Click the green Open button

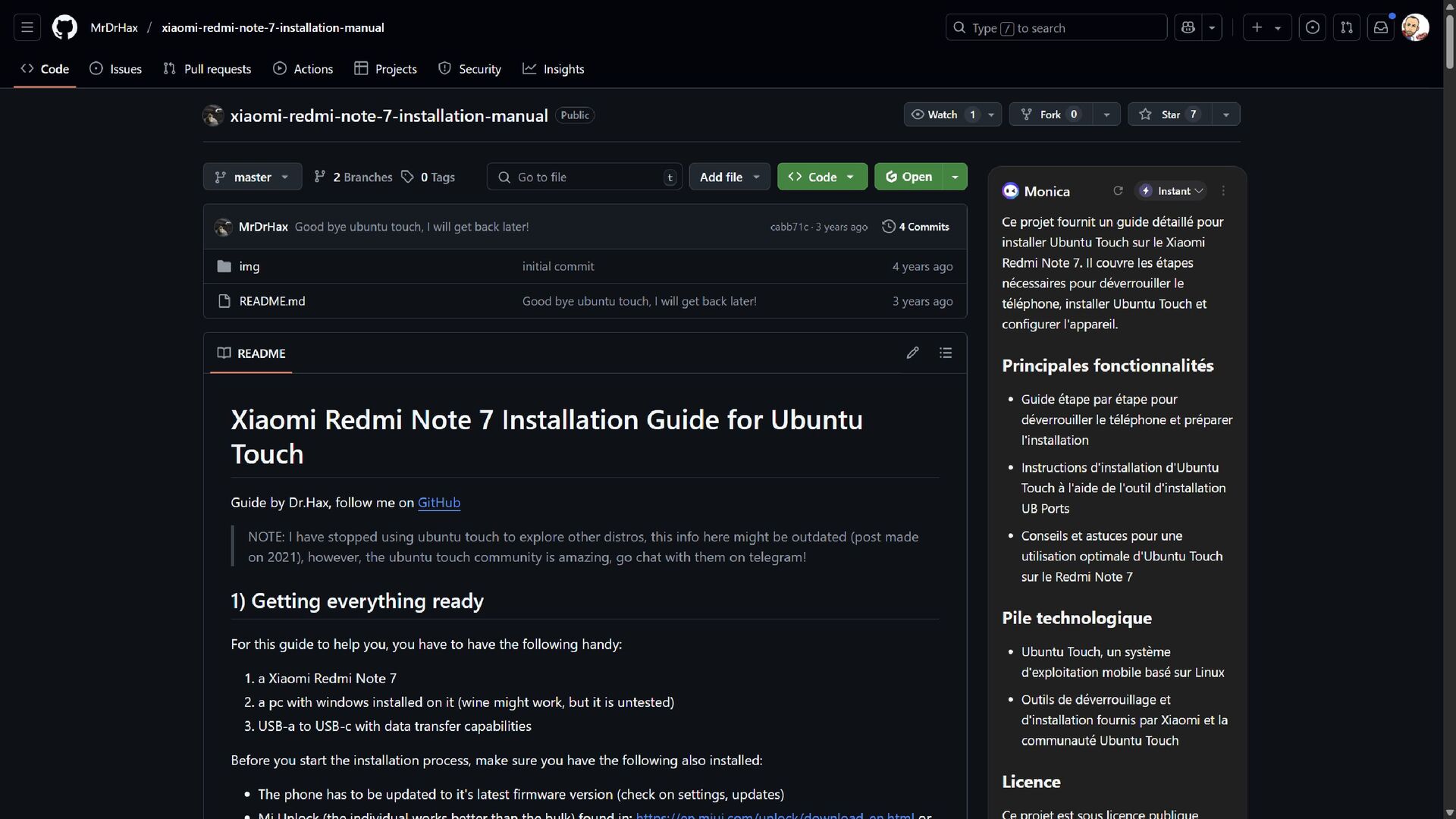click(908, 177)
